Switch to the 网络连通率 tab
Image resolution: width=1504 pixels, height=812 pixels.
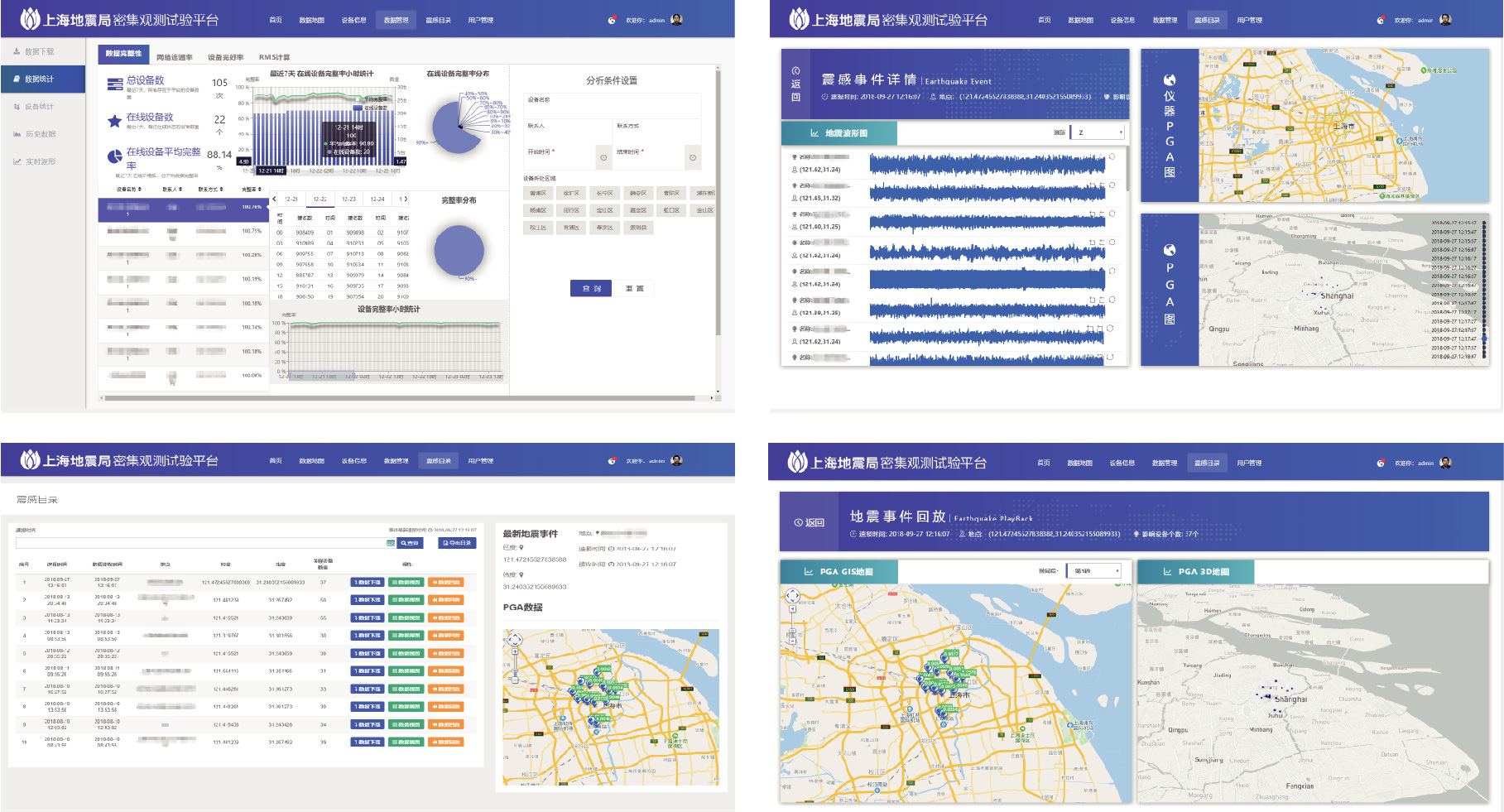pyautogui.click(x=175, y=57)
